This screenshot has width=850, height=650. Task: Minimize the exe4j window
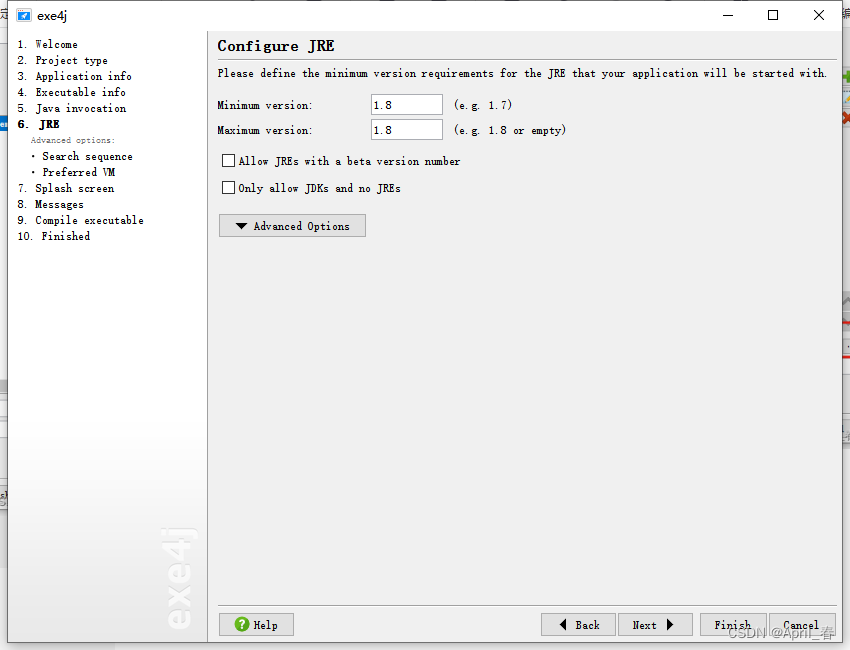point(728,15)
